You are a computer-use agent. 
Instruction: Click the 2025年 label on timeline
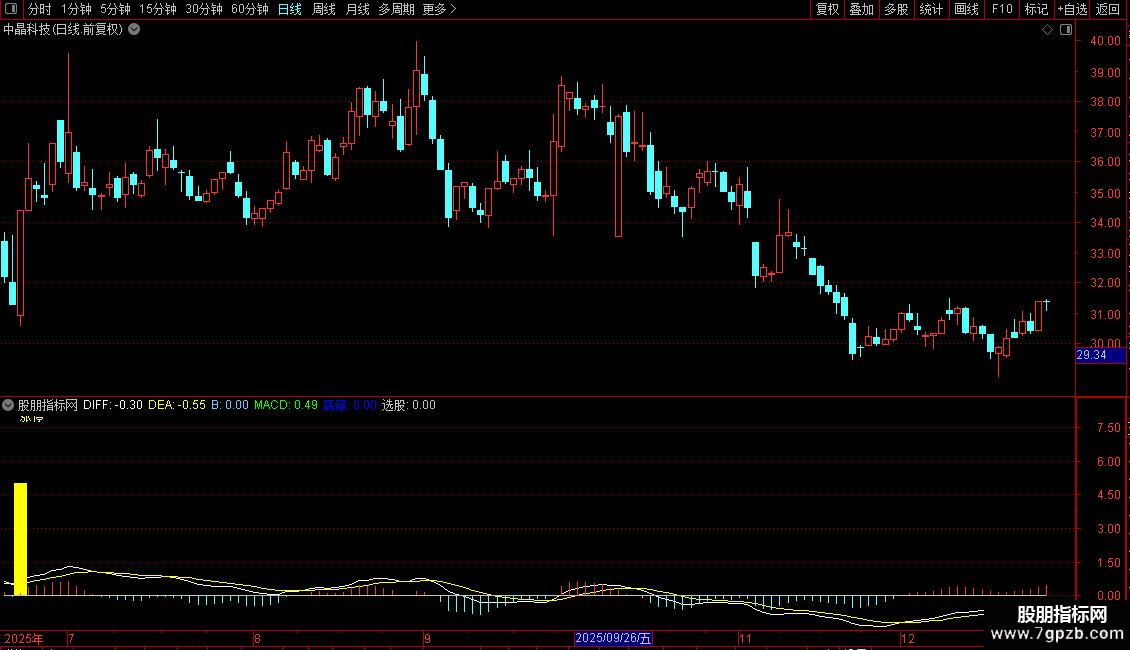[x=24, y=638]
